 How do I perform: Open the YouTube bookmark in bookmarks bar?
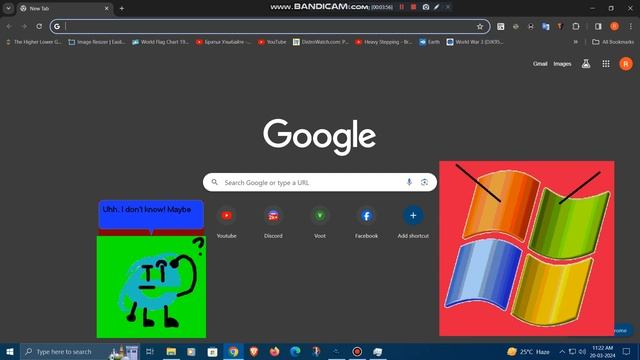[272, 42]
